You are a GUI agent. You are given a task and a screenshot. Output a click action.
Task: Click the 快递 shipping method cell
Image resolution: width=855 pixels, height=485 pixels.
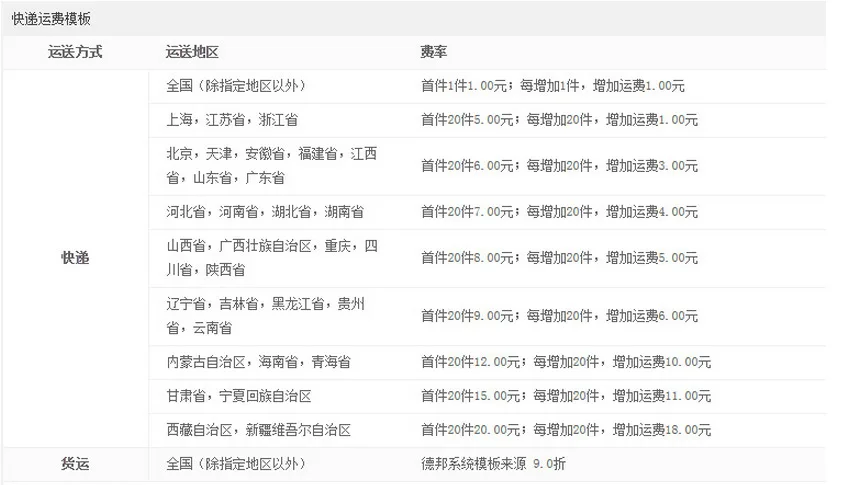pos(75,258)
